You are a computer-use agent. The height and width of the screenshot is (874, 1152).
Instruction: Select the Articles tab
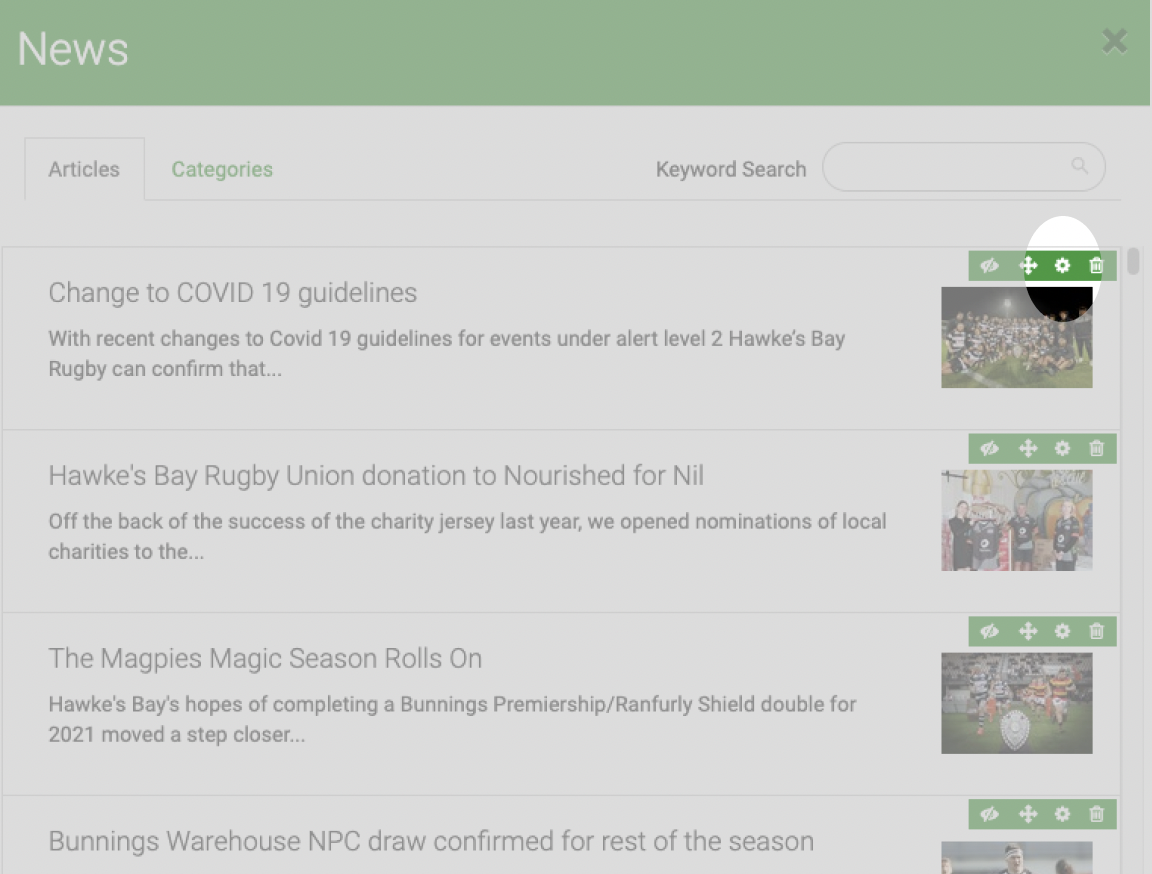tap(84, 170)
